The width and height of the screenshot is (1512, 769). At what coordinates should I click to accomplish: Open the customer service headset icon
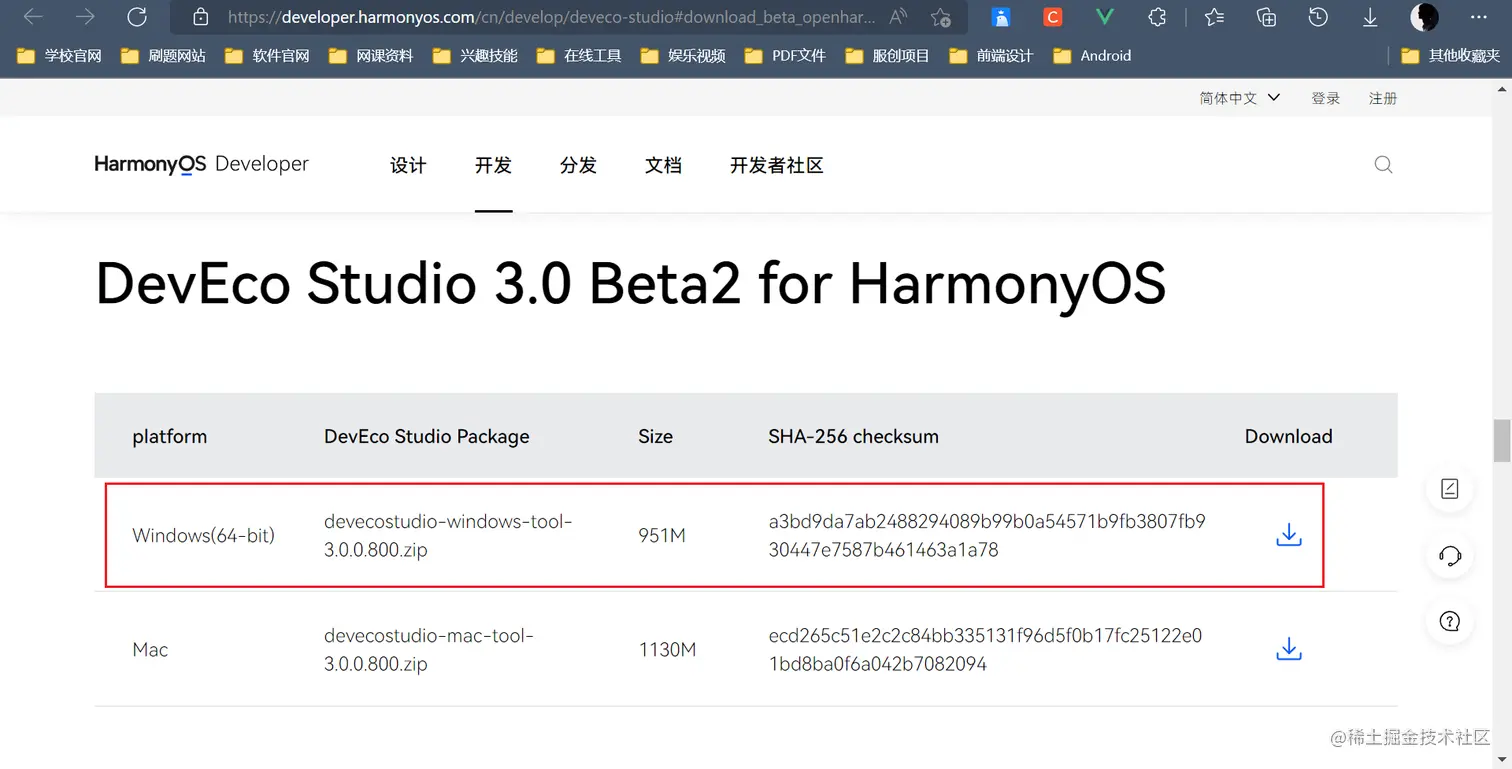click(x=1450, y=555)
